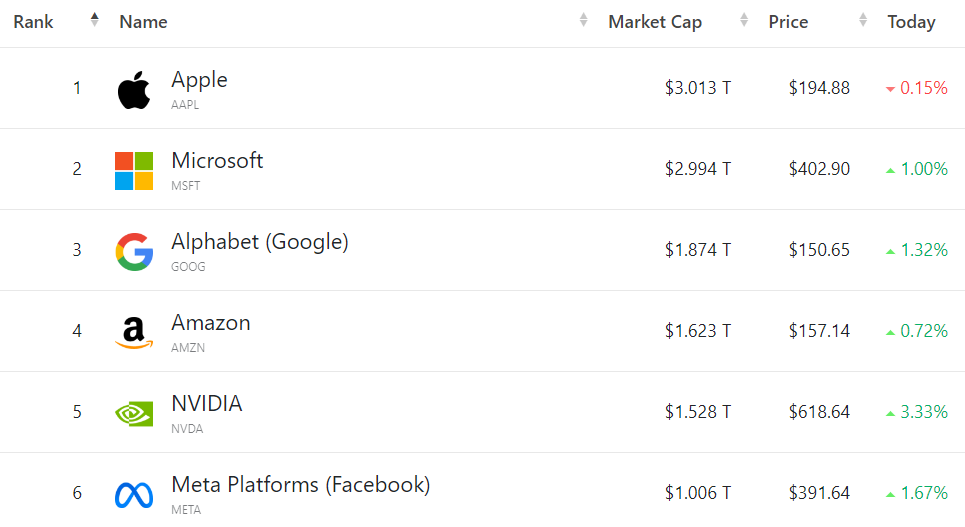The height and width of the screenshot is (527, 965).
Task: Select the Market Cap column header
Action: click(x=655, y=22)
